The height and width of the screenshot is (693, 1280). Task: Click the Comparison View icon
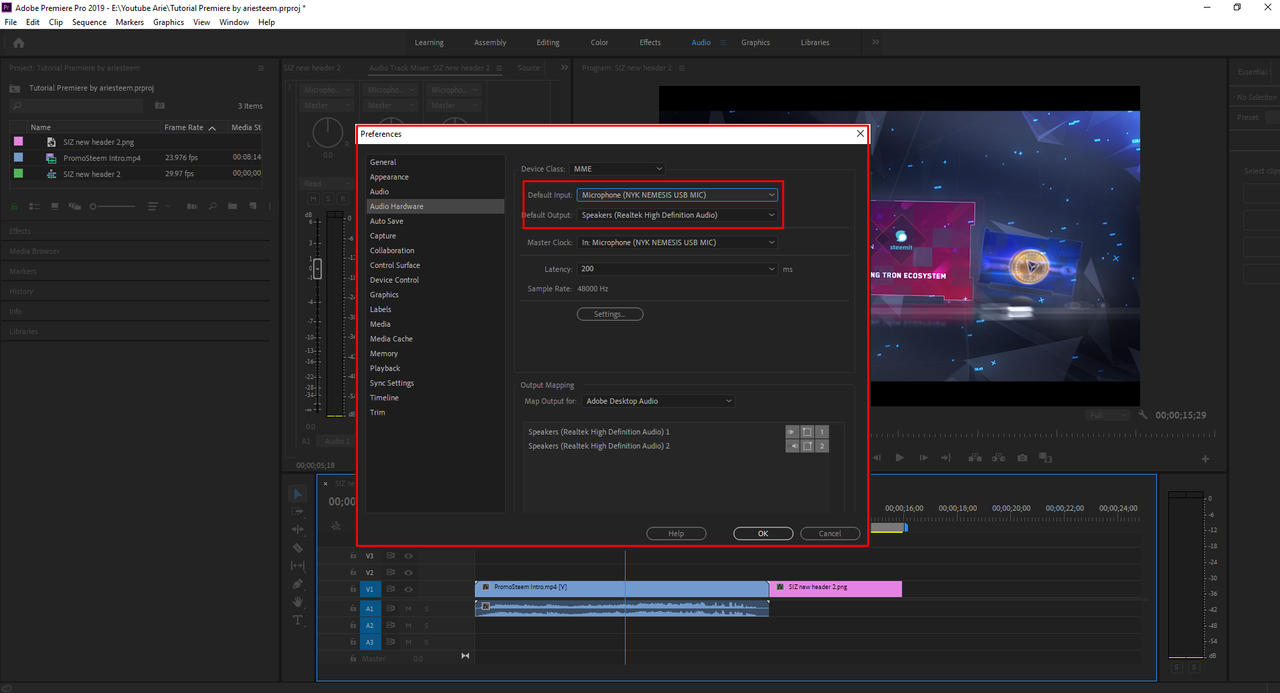tap(1045, 458)
